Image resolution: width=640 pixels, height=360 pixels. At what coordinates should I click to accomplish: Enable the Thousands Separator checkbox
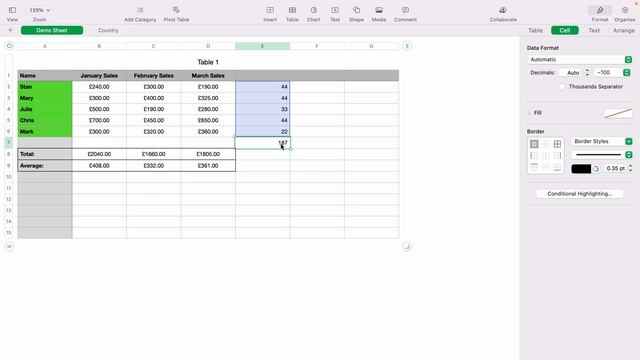(x=562, y=87)
